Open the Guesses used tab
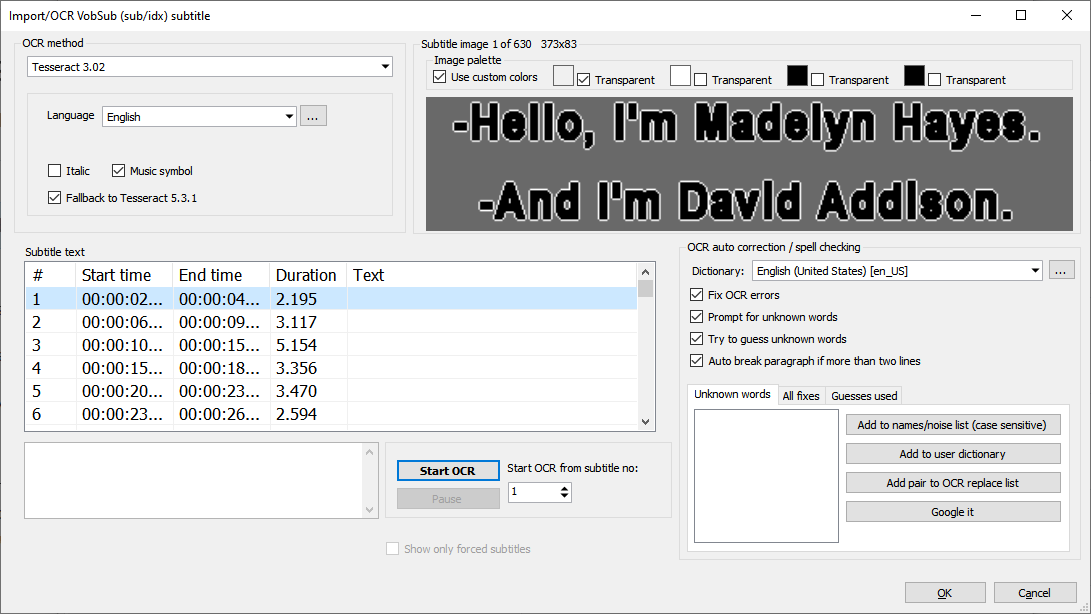The height and width of the screenshot is (614, 1091). [x=863, y=394]
